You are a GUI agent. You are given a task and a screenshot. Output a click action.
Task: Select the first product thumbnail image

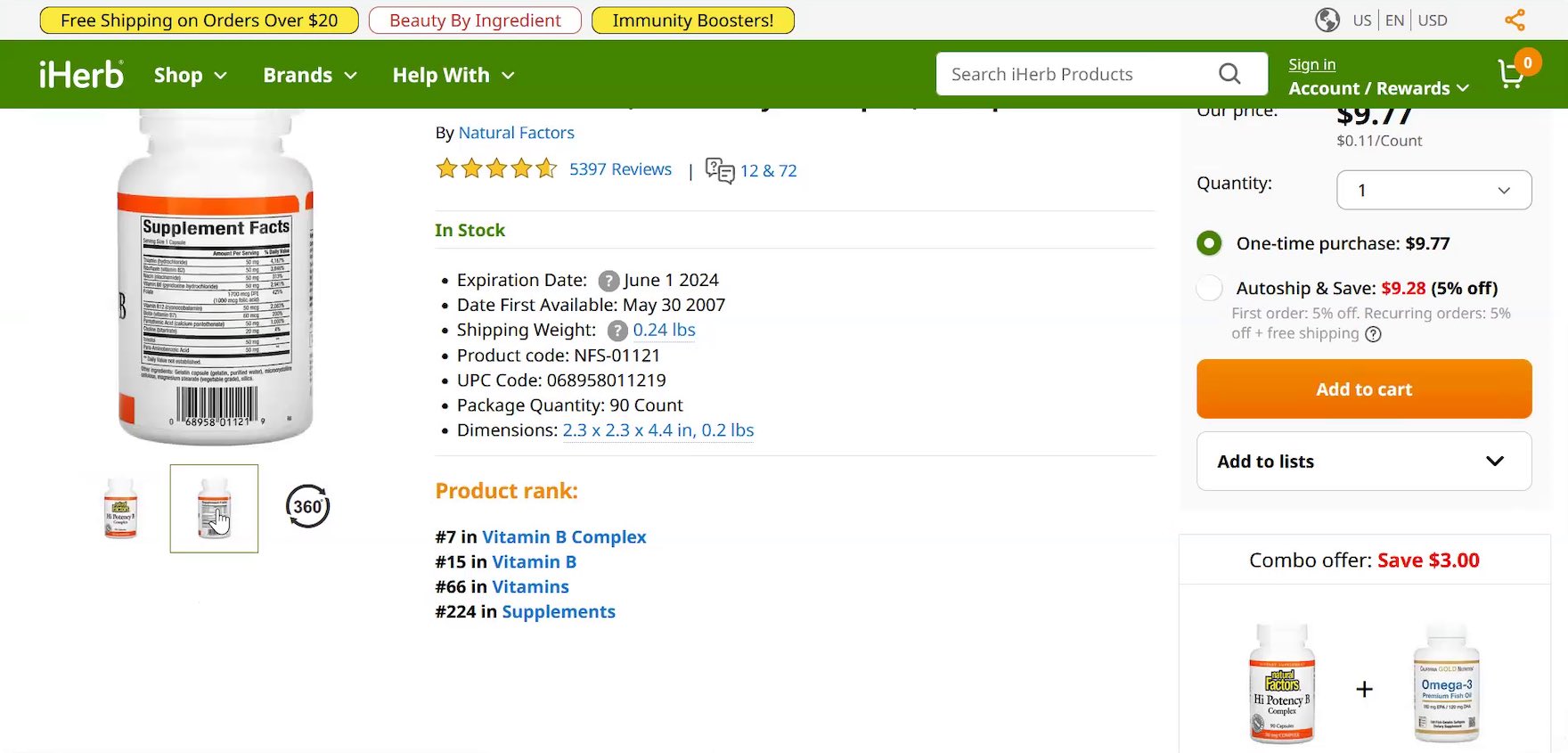[121, 508]
